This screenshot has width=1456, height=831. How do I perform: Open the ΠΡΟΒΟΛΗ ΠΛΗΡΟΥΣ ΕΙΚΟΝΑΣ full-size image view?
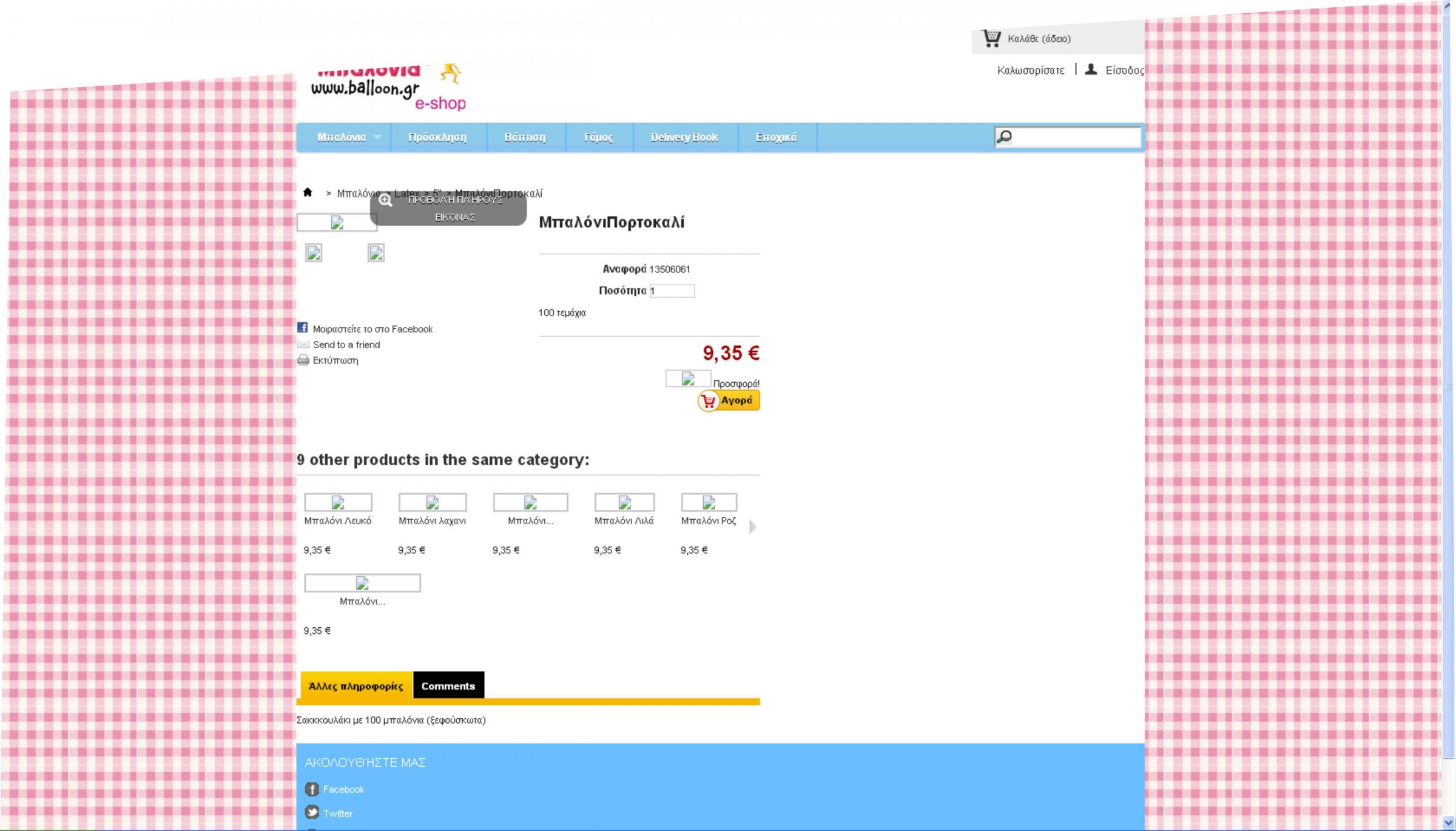tap(448, 208)
